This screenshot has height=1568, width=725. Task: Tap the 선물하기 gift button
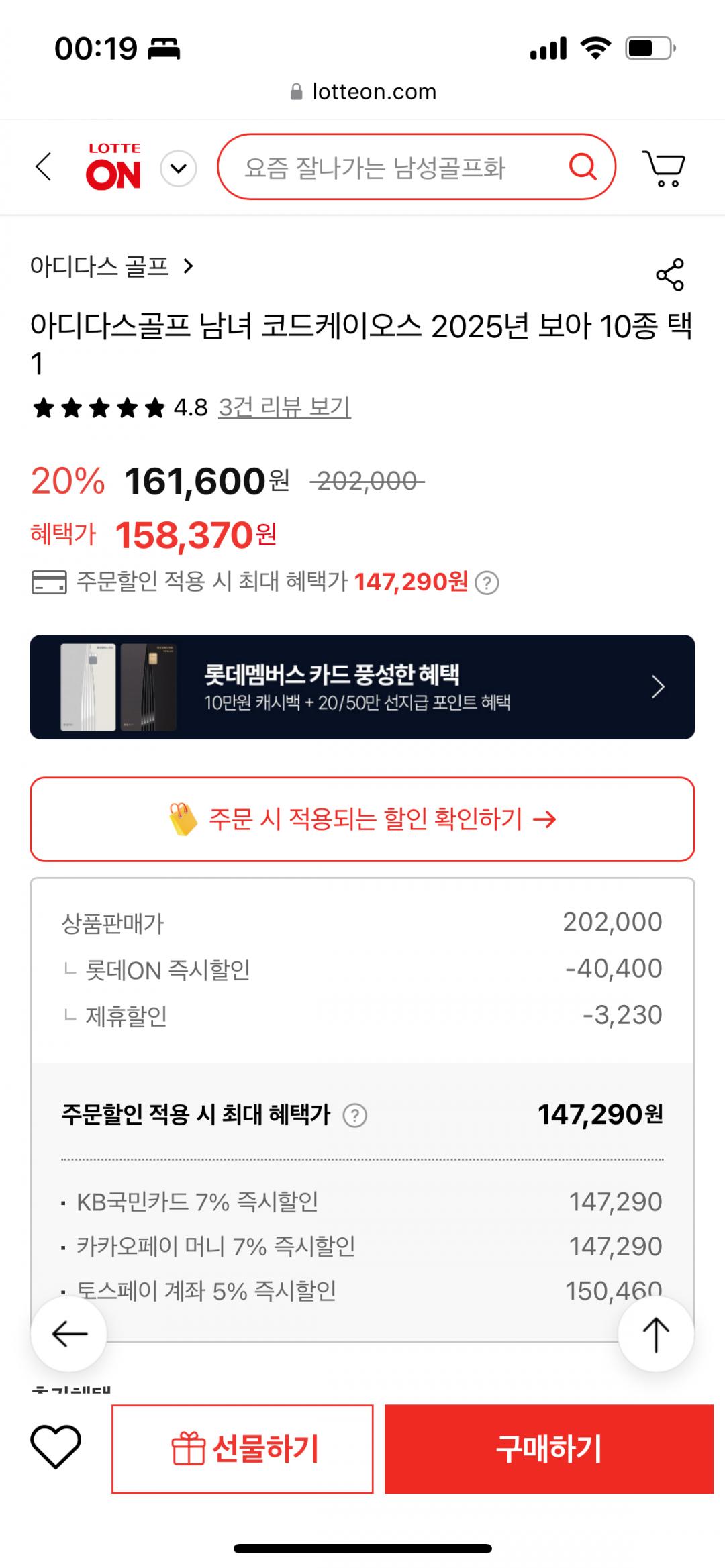(x=242, y=1449)
